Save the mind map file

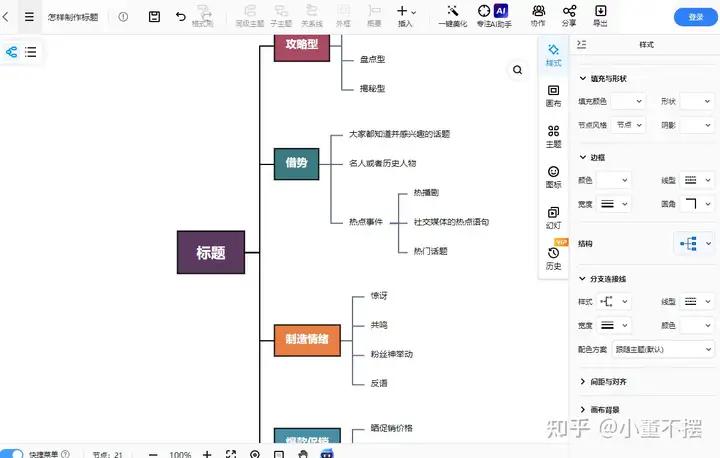click(154, 17)
